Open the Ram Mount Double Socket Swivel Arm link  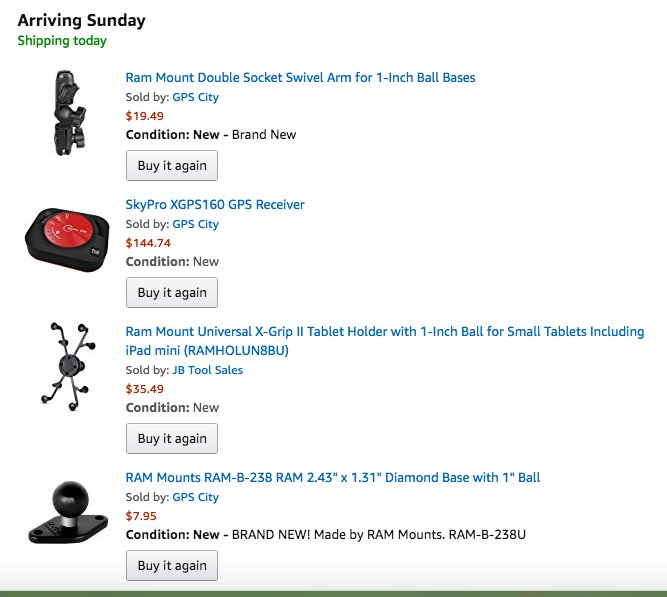[300, 77]
